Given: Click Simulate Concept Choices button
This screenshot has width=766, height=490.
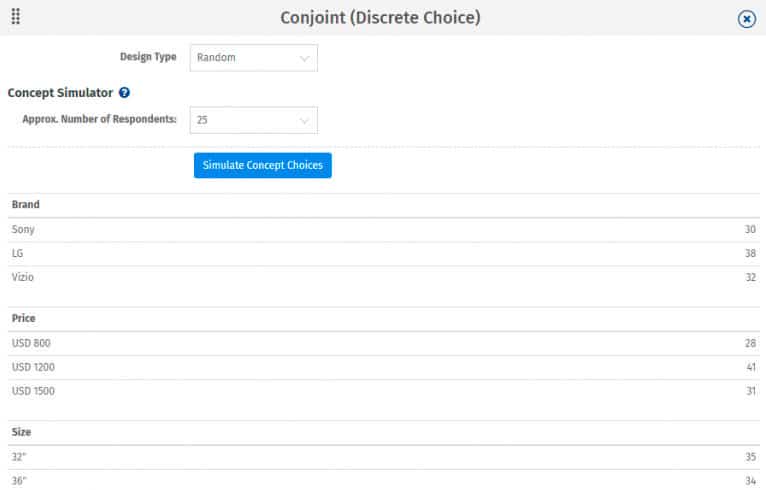Looking at the screenshot, I should 263,165.
